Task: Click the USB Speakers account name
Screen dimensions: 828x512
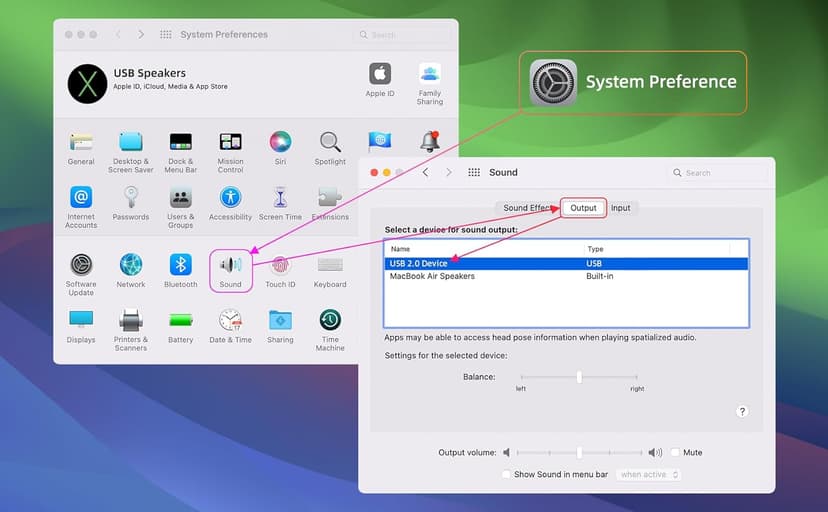Action: (149, 73)
